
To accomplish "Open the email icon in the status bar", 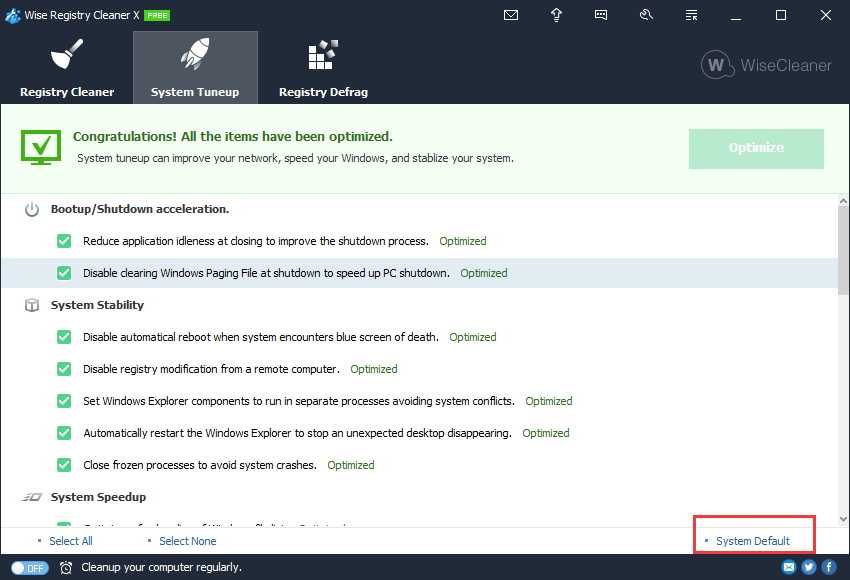I will tap(789, 567).
